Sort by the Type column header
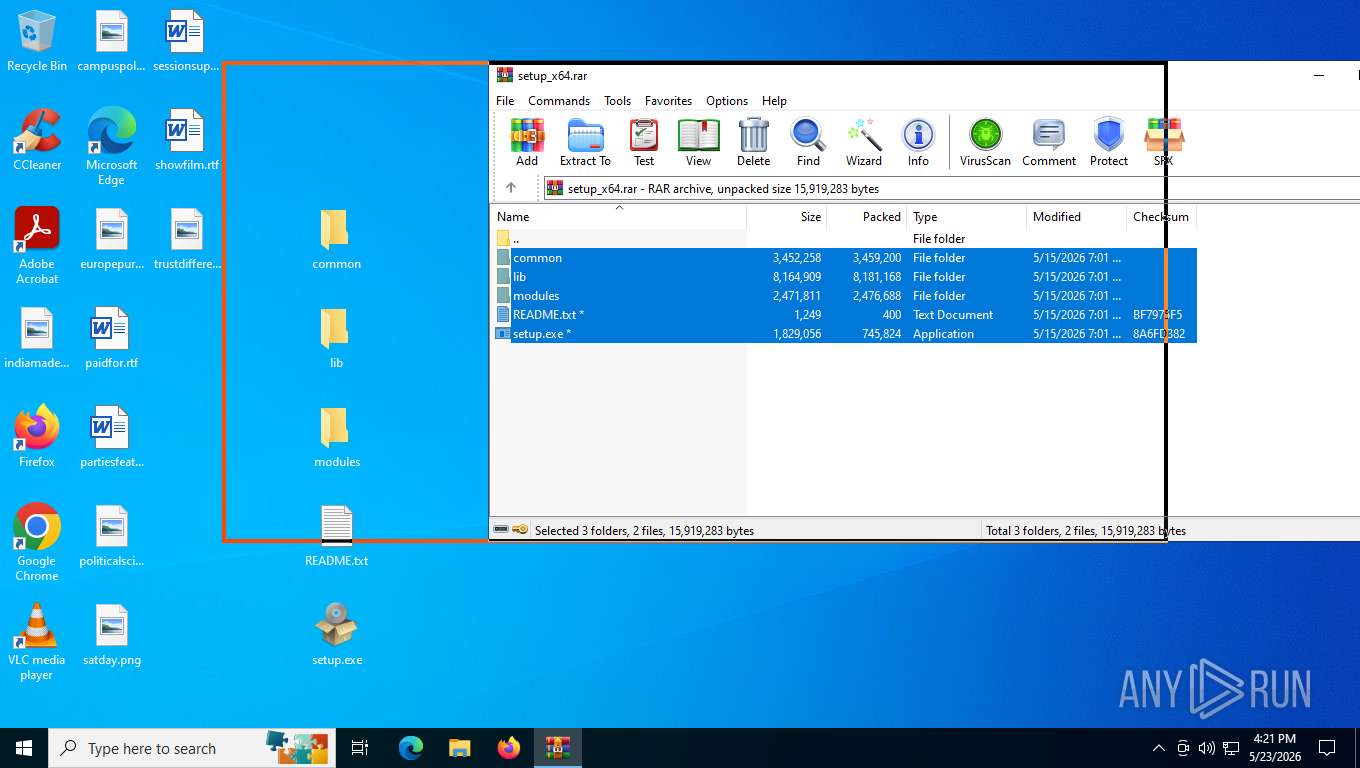The image size is (1360, 768). (x=967, y=217)
